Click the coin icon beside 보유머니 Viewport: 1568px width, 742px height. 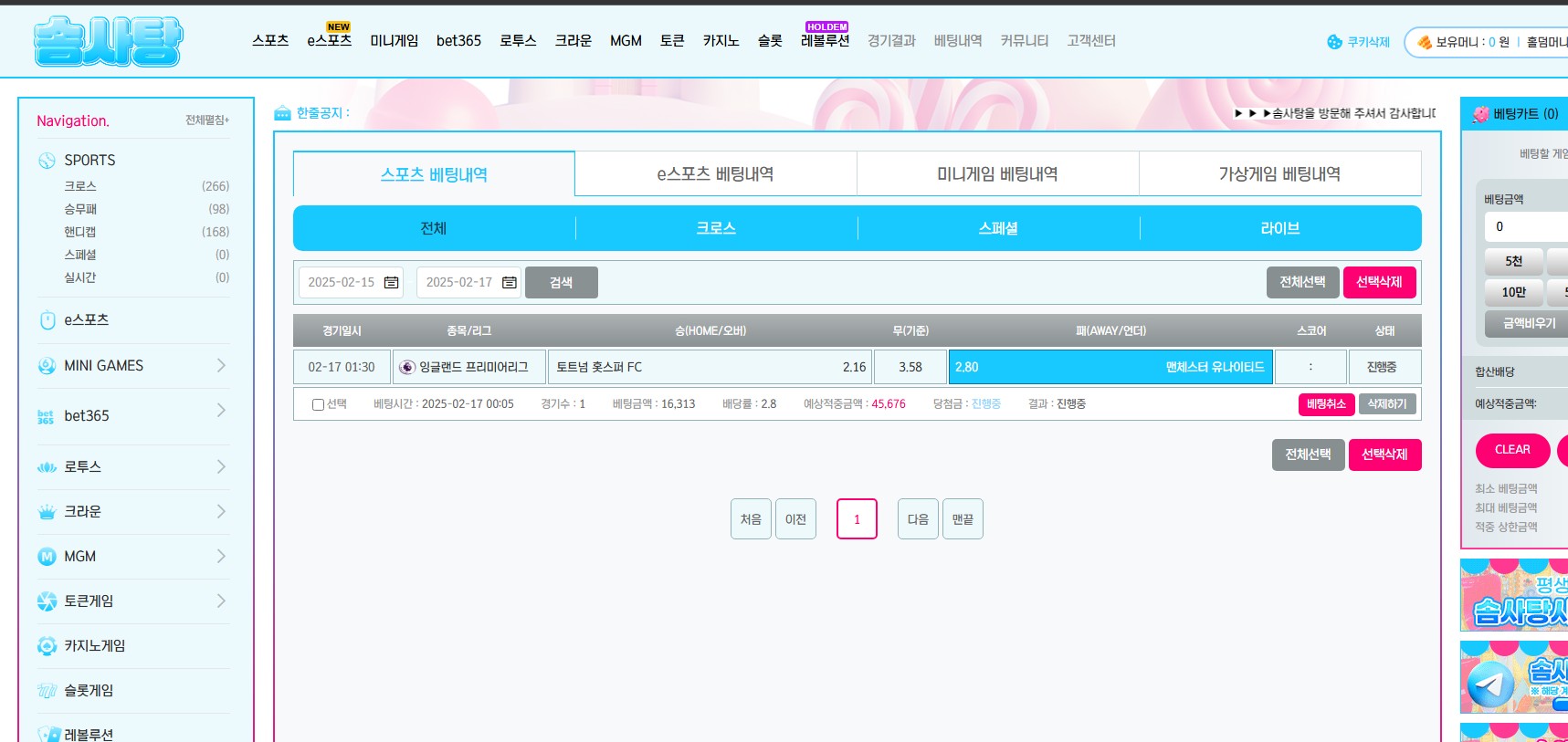[x=1425, y=42]
